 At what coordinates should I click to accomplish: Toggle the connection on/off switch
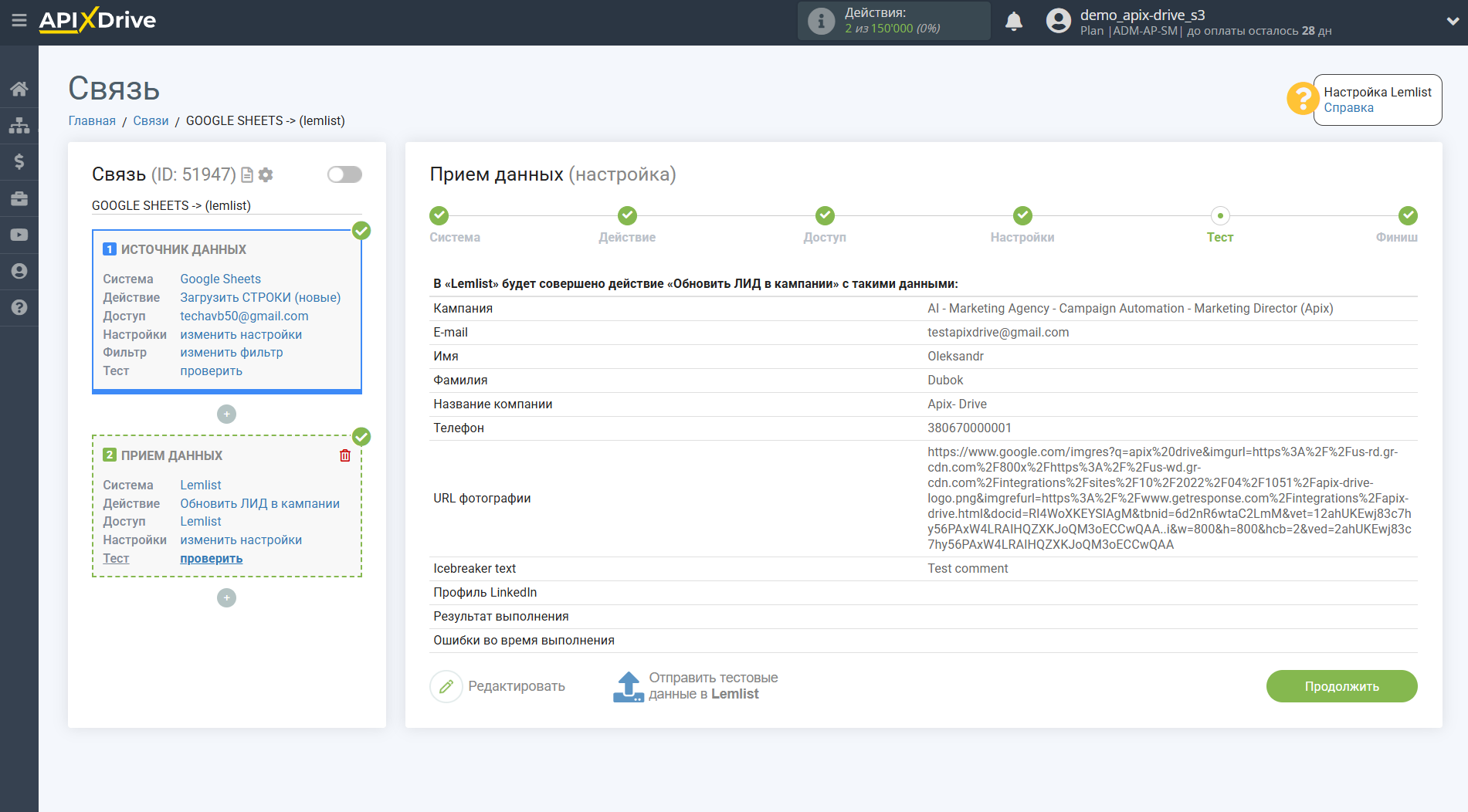344,174
